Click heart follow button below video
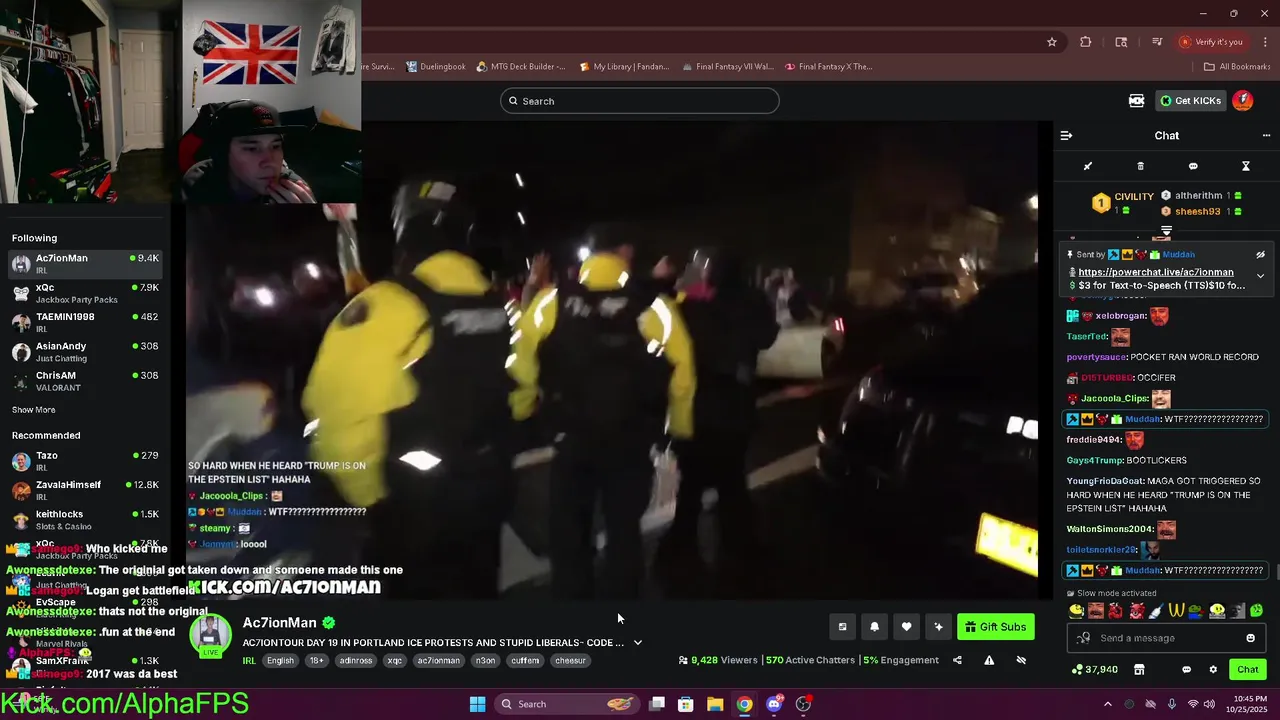The image size is (1280, 720). 906,627
